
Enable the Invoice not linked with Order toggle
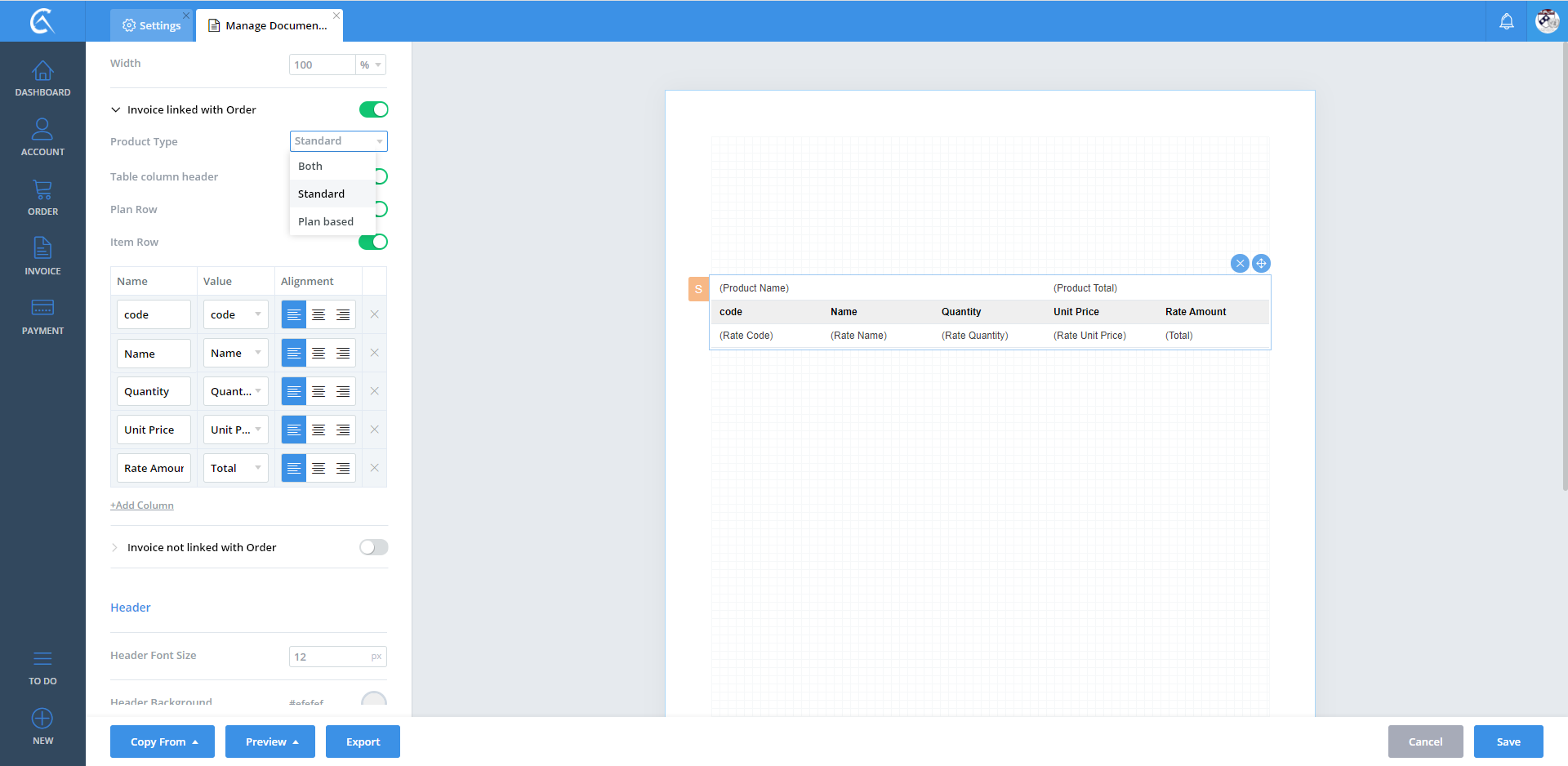[373, 547]
